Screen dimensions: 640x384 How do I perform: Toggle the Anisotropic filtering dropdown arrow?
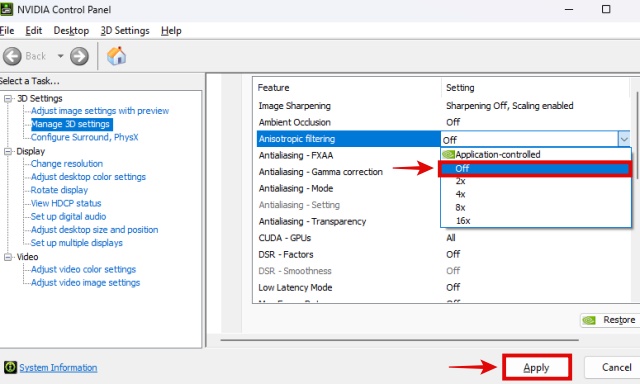pyautogui.click(x=624, y=139)
